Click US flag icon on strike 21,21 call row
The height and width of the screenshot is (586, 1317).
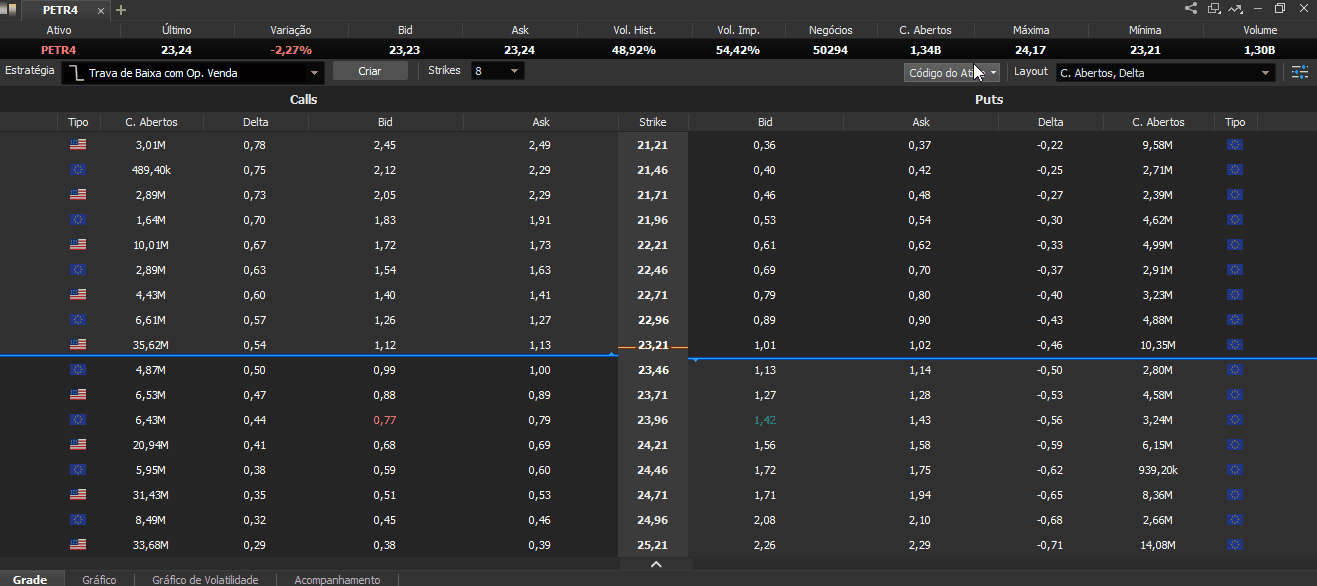(x=78, y=145)
